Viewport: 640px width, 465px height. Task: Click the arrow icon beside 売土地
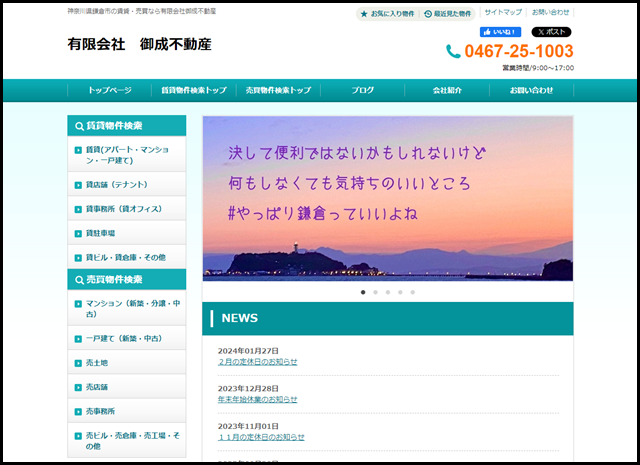click(78, 363)
